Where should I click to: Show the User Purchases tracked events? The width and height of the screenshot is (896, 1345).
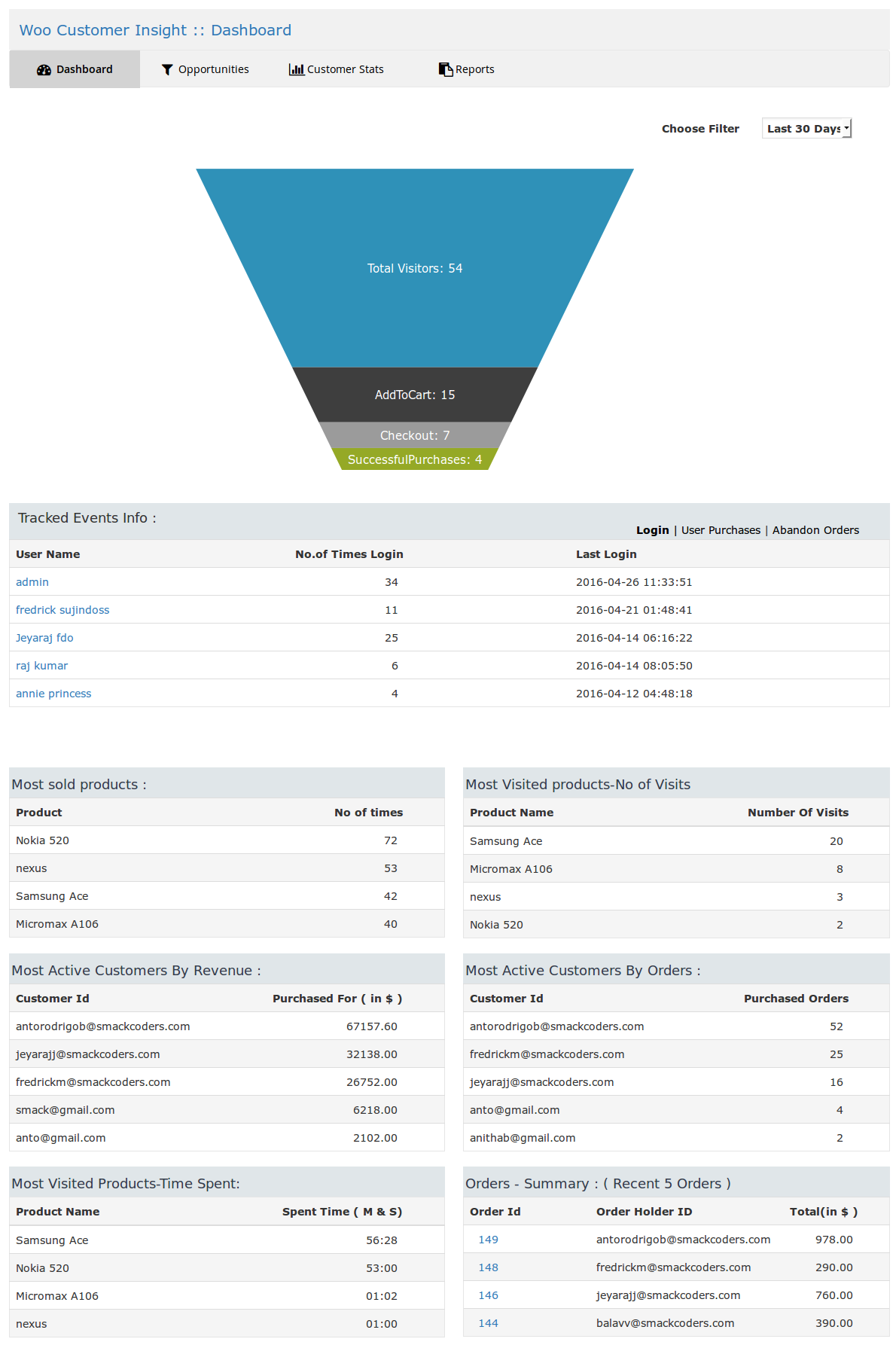(721, 530)
